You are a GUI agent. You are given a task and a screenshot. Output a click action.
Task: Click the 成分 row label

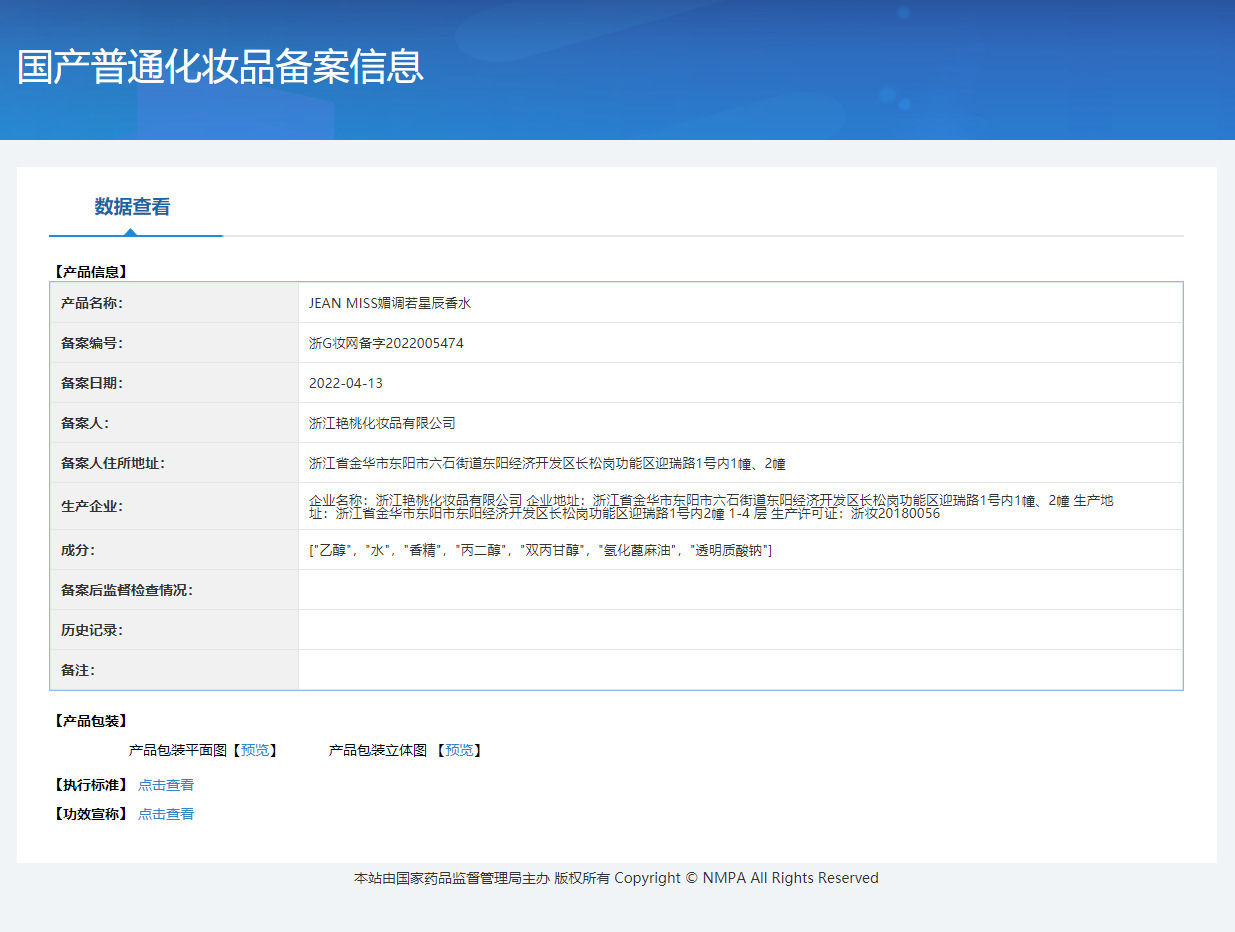pyautogui.click(x=77, y=550)
